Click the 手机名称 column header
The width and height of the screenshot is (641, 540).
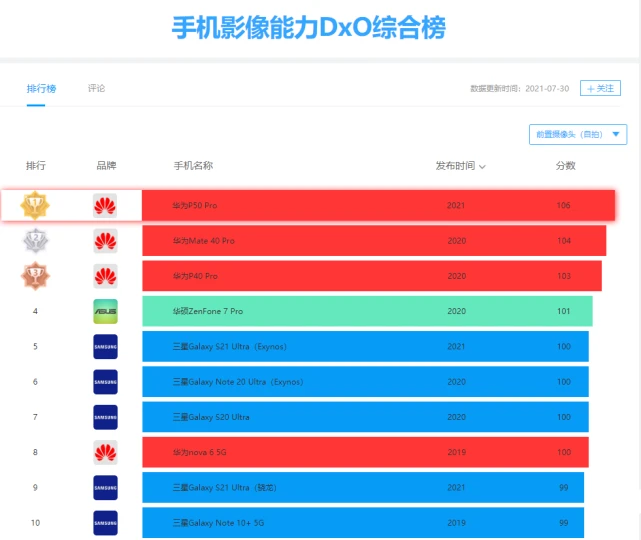[193, 166]
